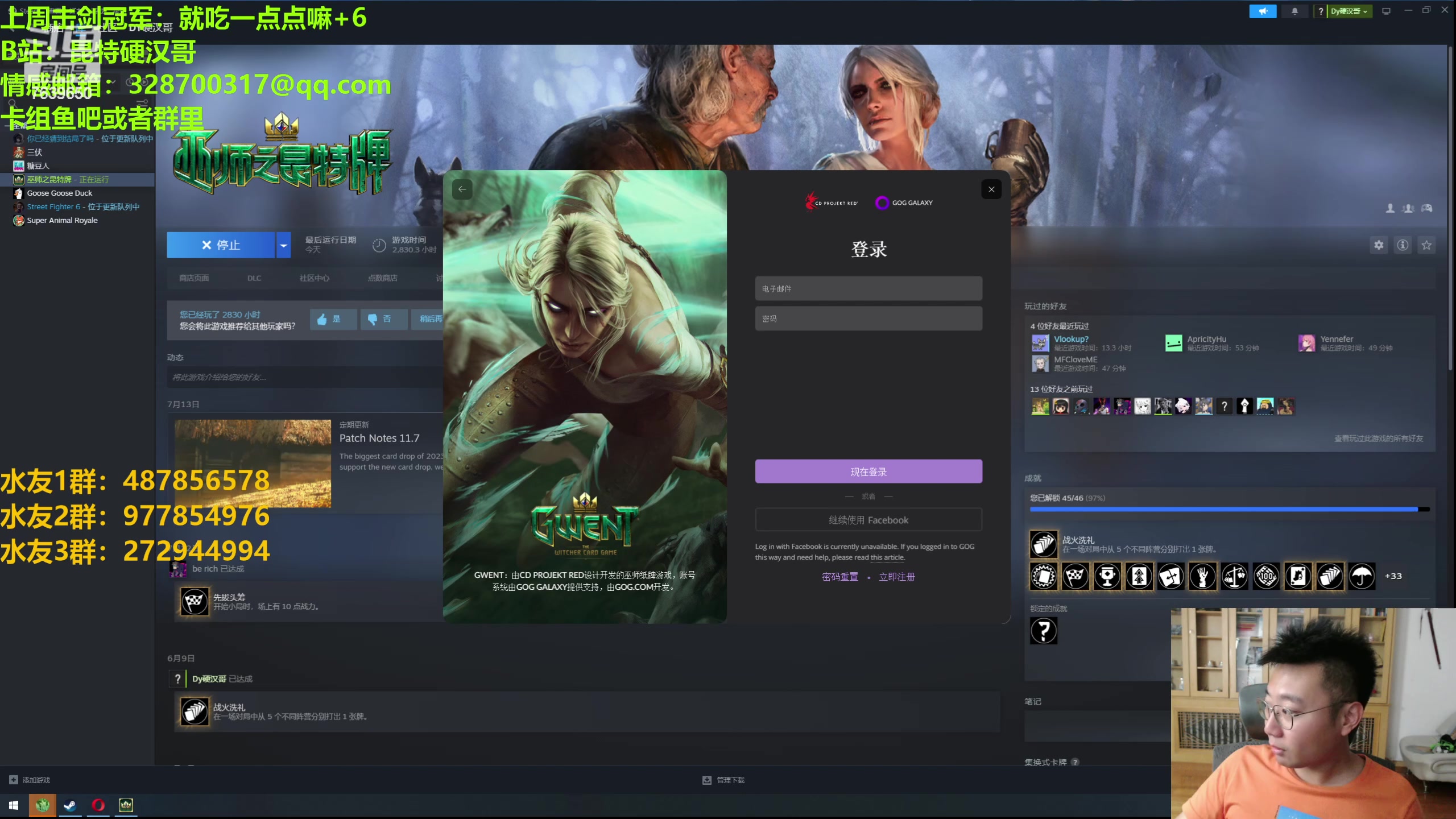This screenshot has width=1456, height=819.
Task: Click the thumbs down 否 button
Action: click(x=384, y=319)
